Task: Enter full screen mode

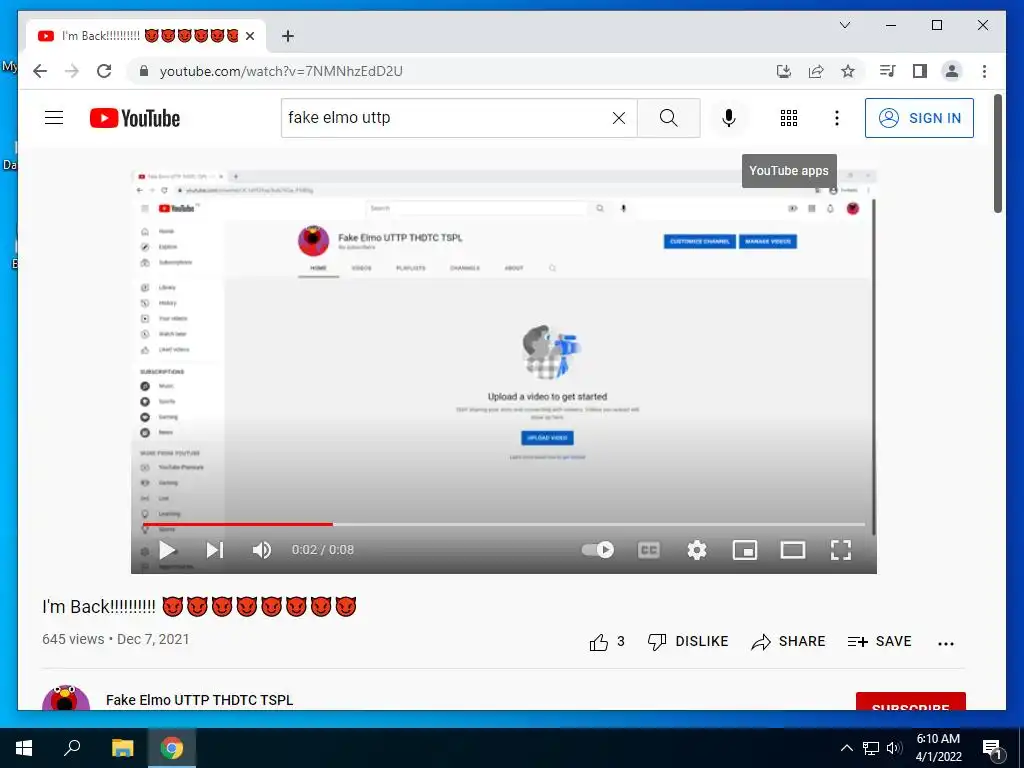Action: (841, 550)
